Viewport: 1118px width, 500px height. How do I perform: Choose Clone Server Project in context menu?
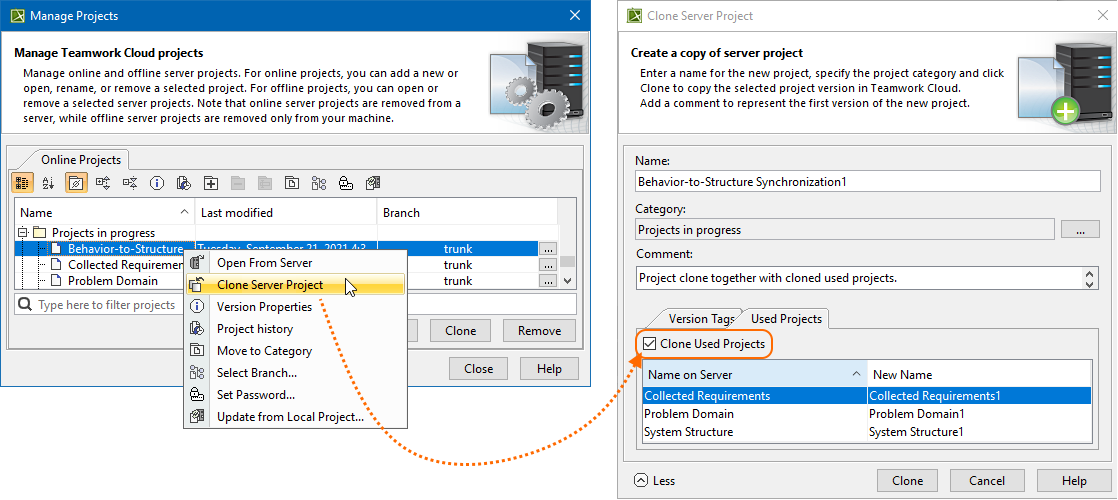pos(270,285)
